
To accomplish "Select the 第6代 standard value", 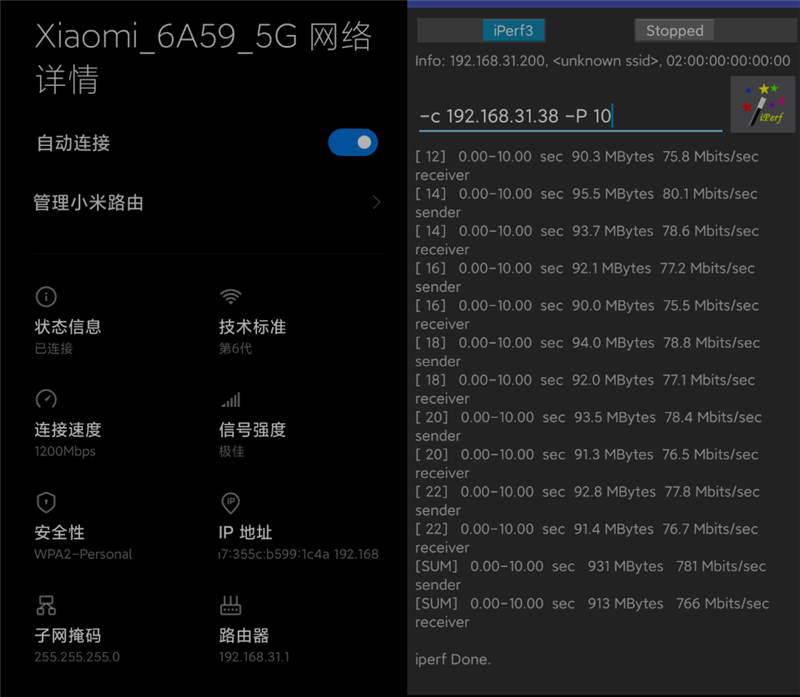I will (x=235, y=348).
